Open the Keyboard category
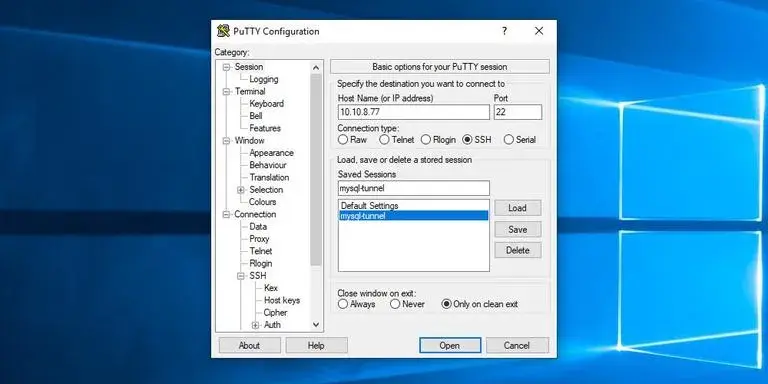 tap(266, 103)
